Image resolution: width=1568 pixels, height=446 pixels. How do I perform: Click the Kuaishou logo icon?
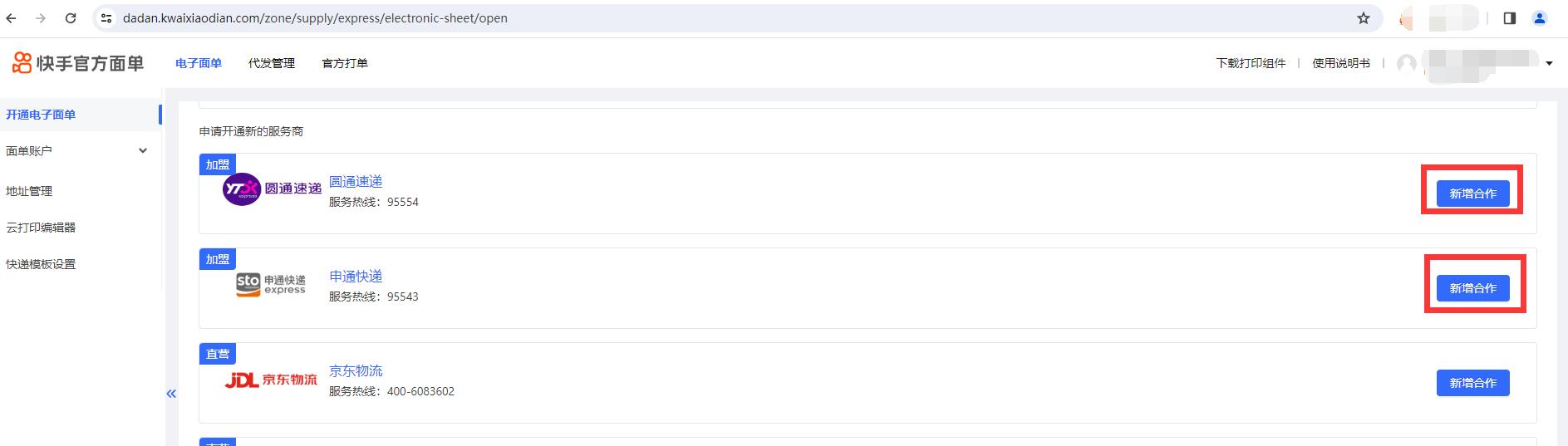click(22, 62)
